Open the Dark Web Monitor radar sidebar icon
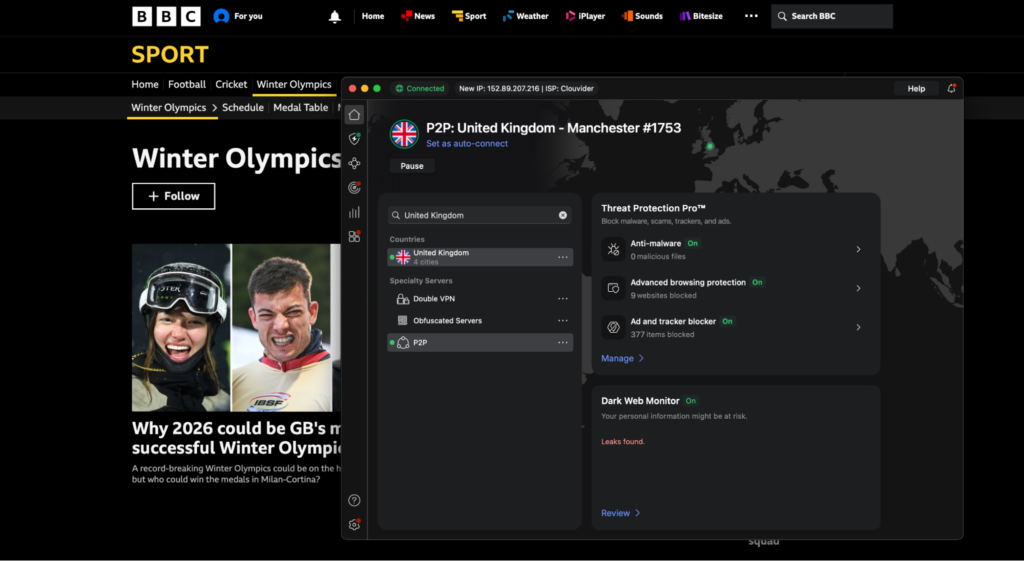 click(354, 188)
